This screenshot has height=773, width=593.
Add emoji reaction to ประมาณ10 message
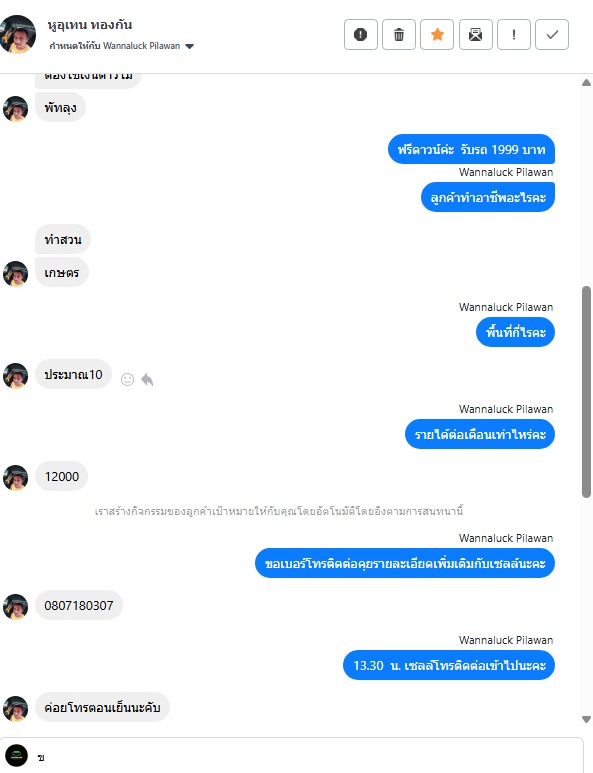click(x=128, y=379)
